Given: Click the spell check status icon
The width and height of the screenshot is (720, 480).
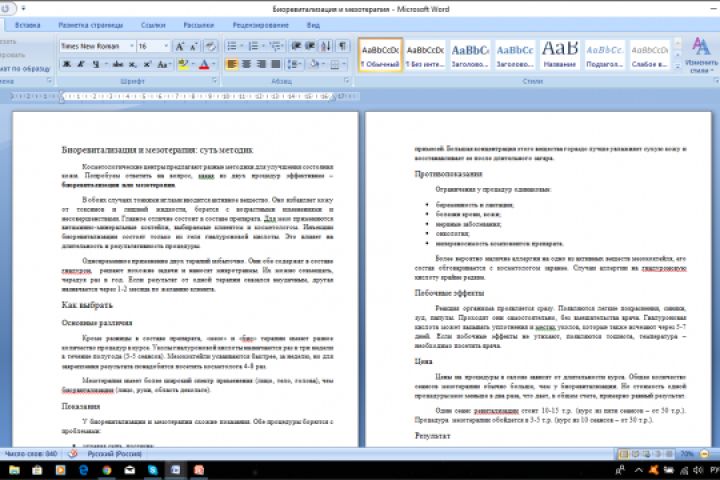Looking at the screenshot, I should (73, 454).
